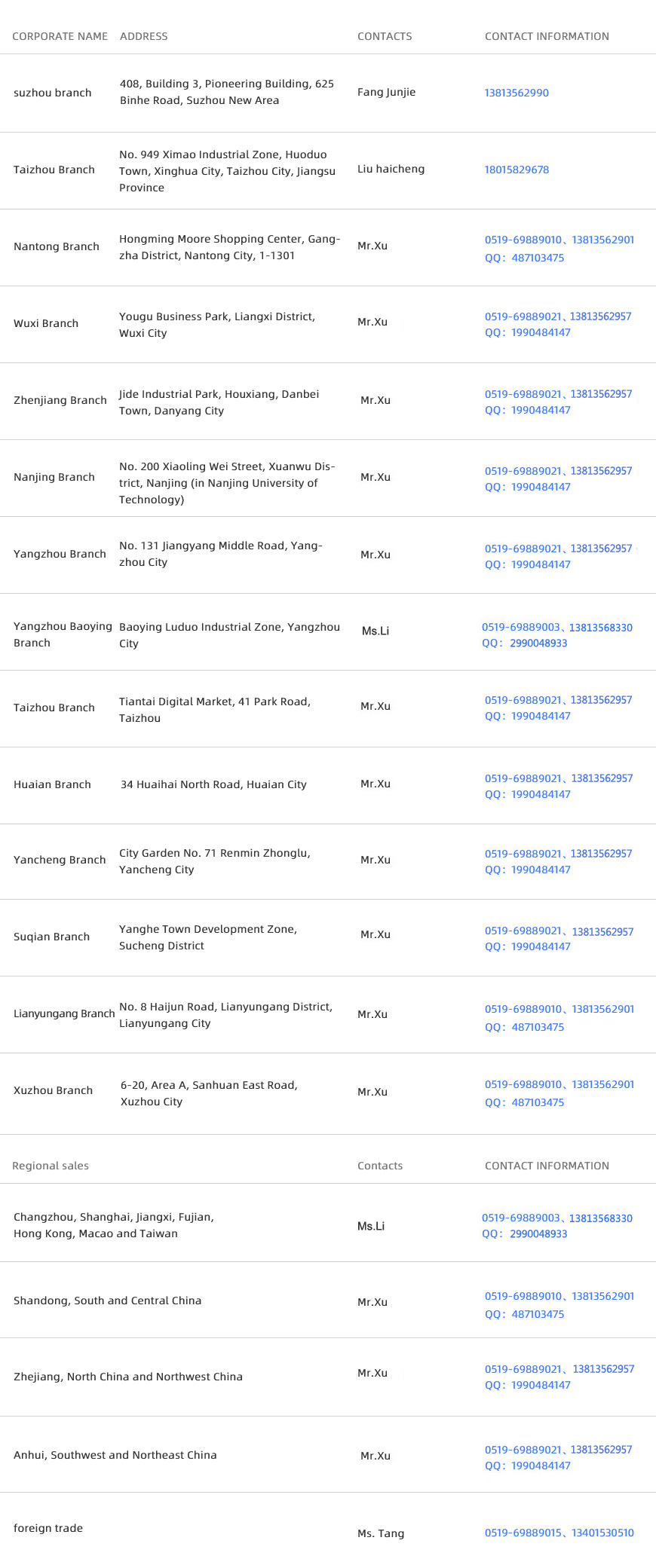The height and width of the screenshot is (1568, 656).
Task: Click the Nantong Branch QQ number
Action: [x=524, y=258]
